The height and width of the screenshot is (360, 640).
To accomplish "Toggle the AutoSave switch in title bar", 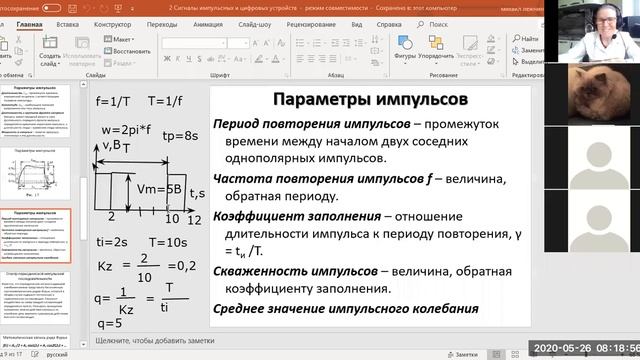I will [51, 8].
